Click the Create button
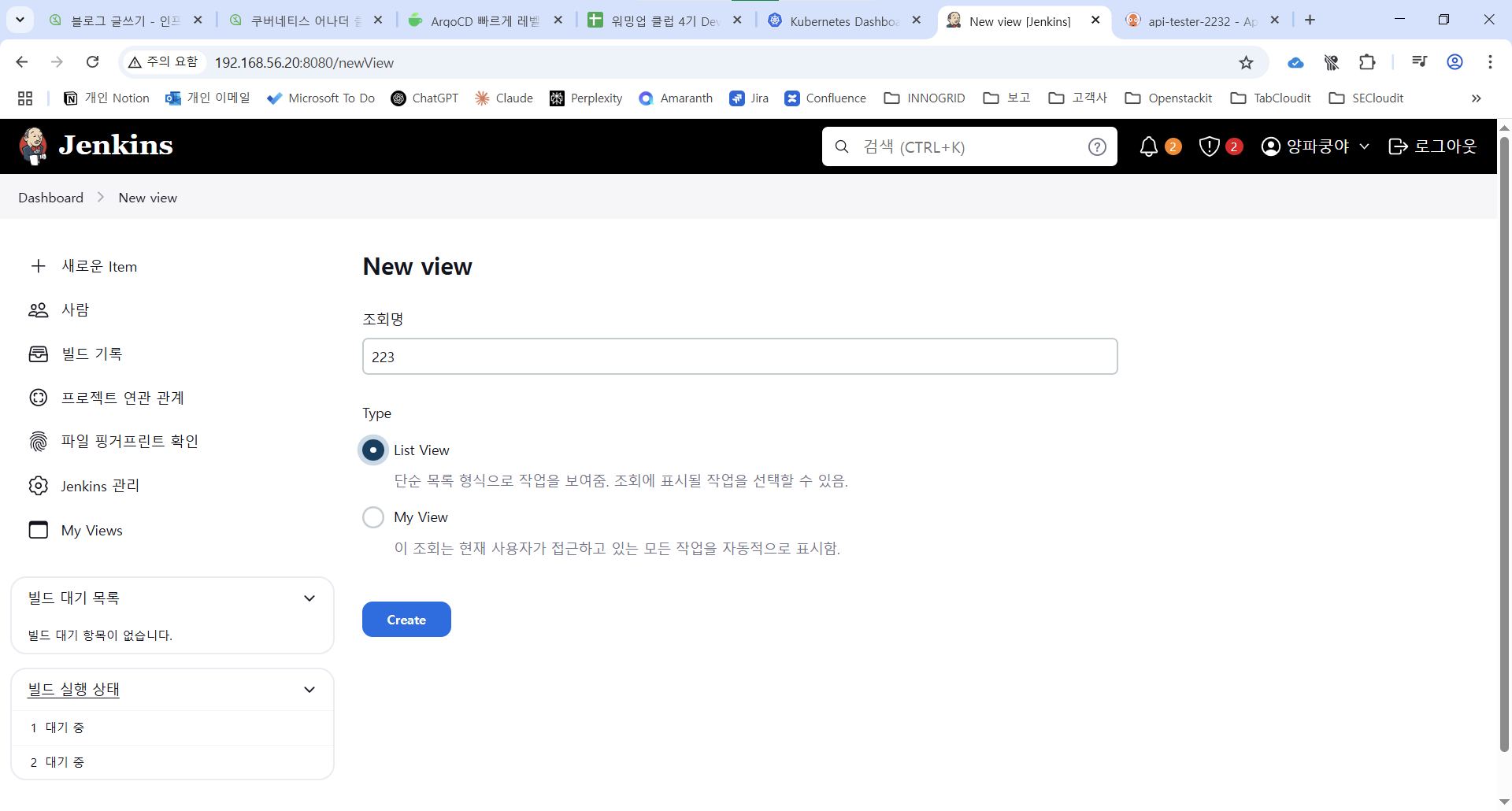The height and width of the screenshot is (811, 1512). [406, 620]
